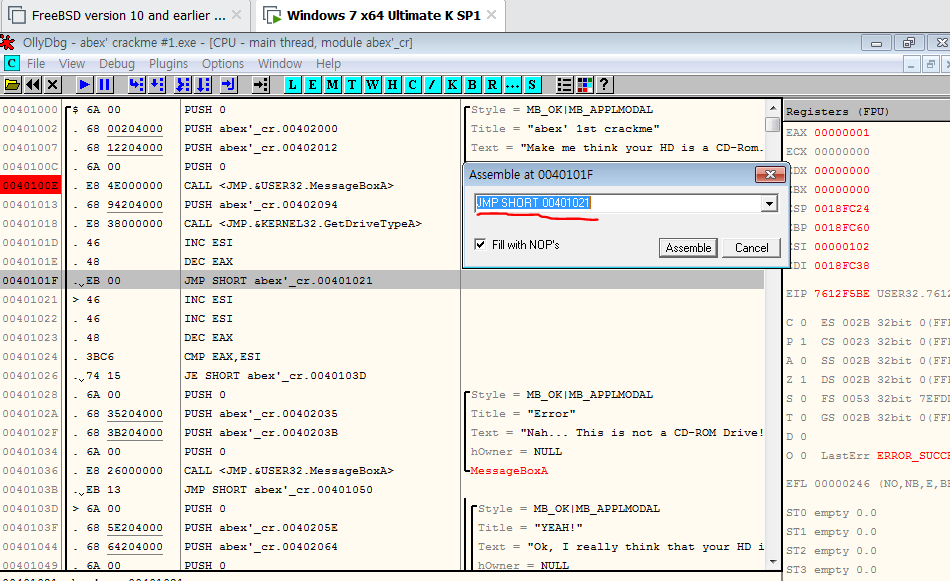Viewport: 950px width, 581px height.
Task: Expand the assemble command dropdown arrow
Action: coord(769,204)
